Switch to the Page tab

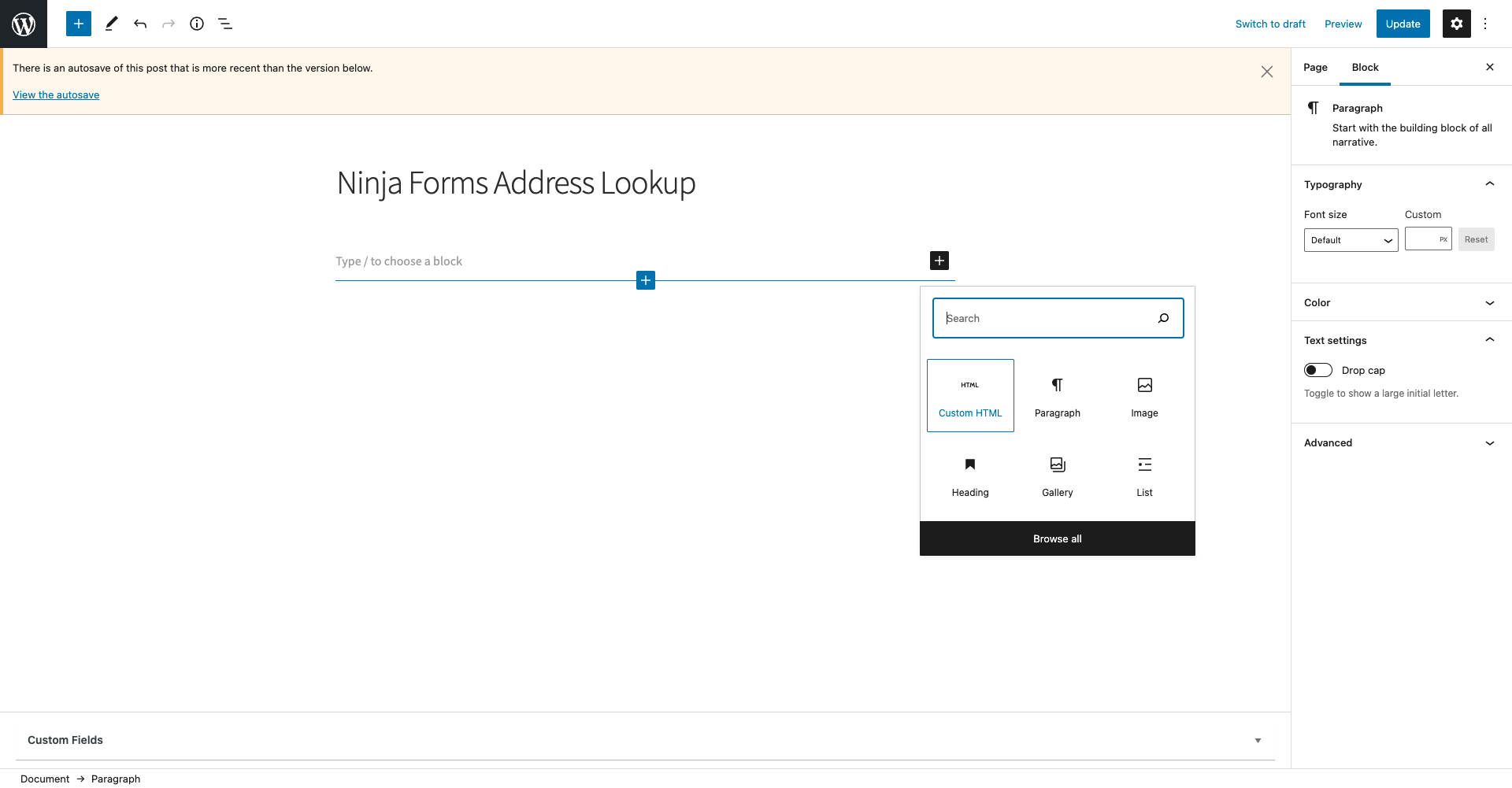tap(1314, 67)
